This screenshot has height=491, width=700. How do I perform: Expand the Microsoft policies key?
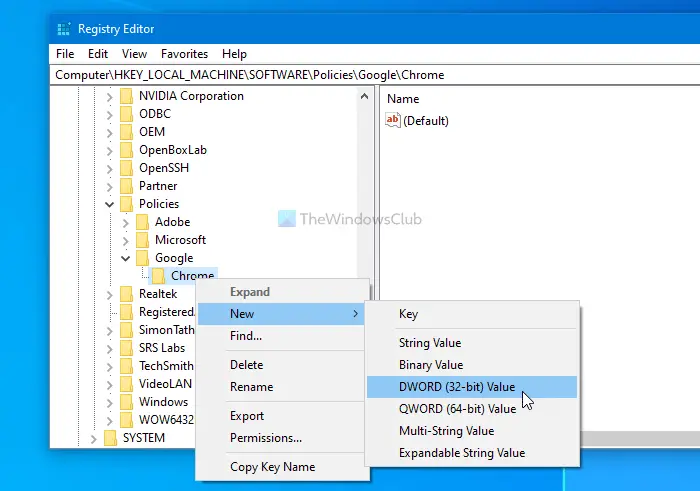pos(125,241)
